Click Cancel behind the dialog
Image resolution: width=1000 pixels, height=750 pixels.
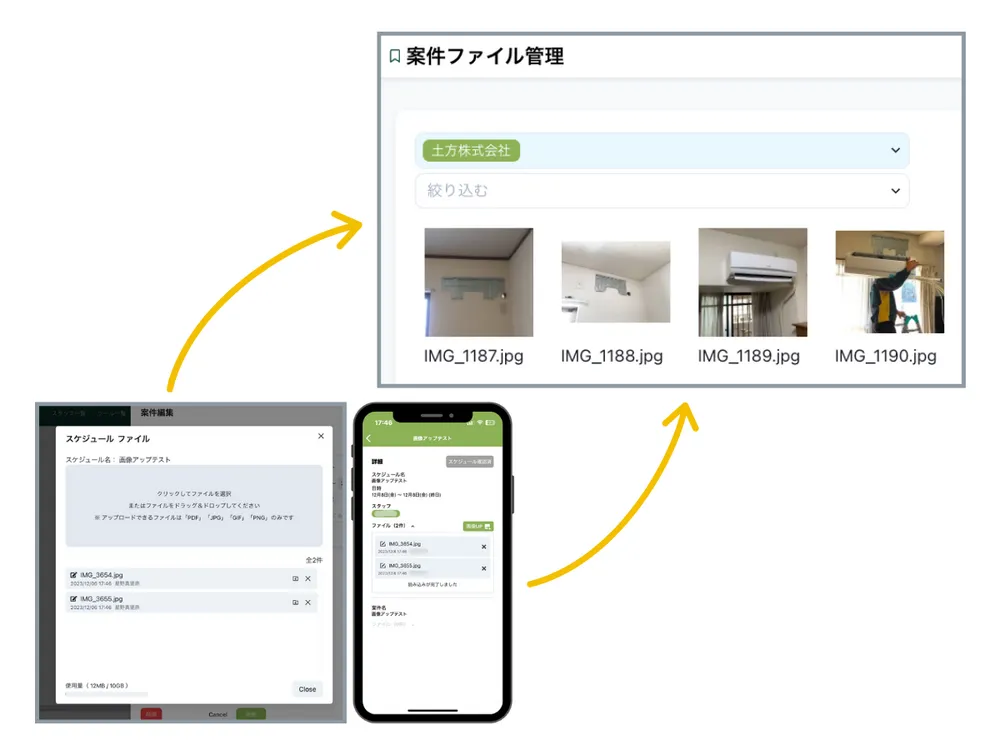point(218,714)
